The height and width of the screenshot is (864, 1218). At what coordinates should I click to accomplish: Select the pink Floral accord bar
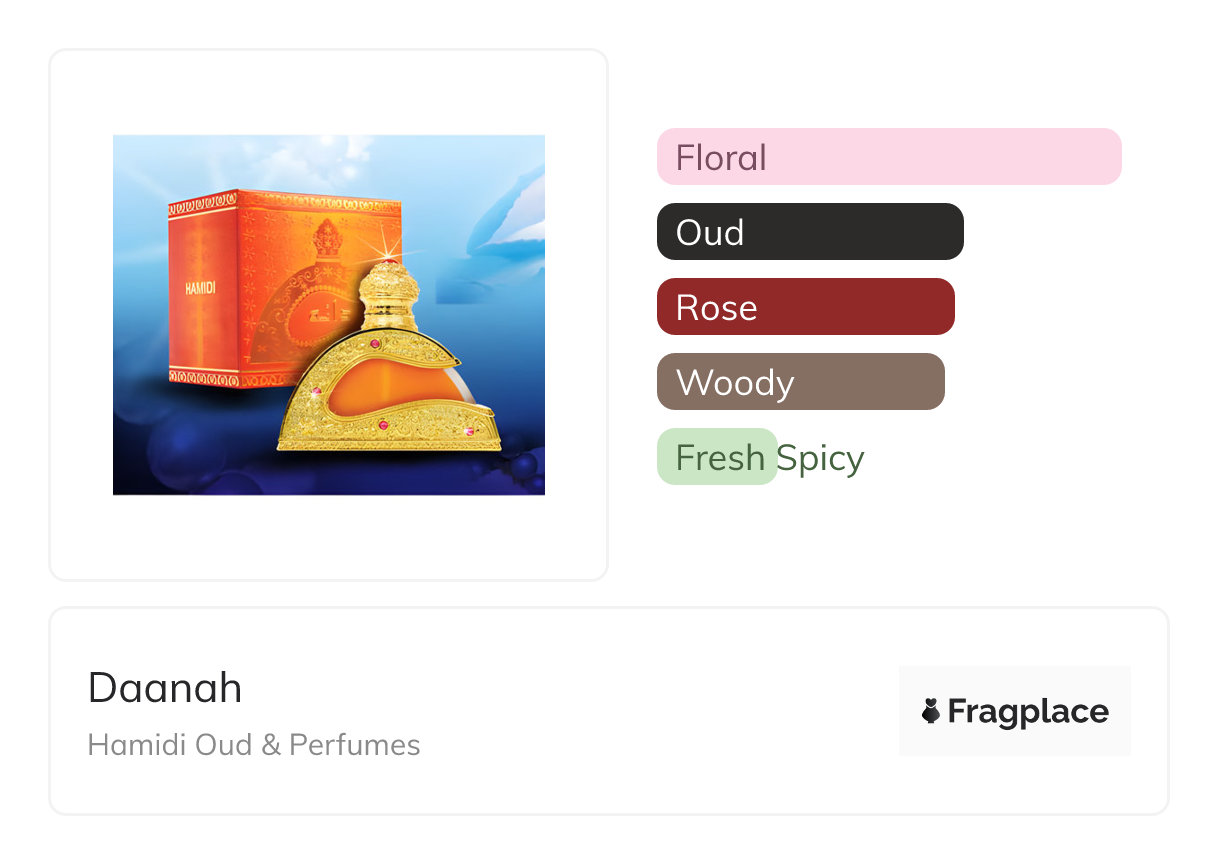tap(888, 157)
